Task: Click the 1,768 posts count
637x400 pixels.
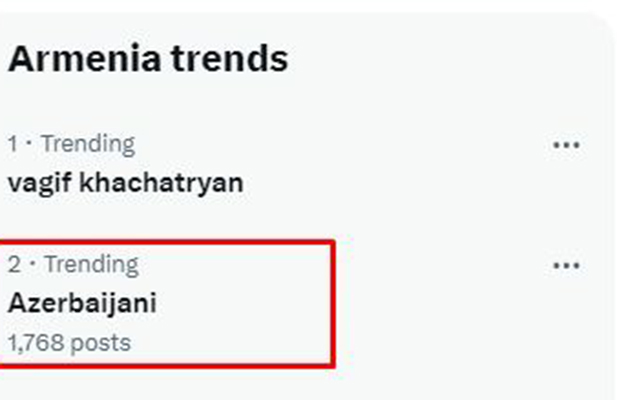Action: (x=69, y=343)
